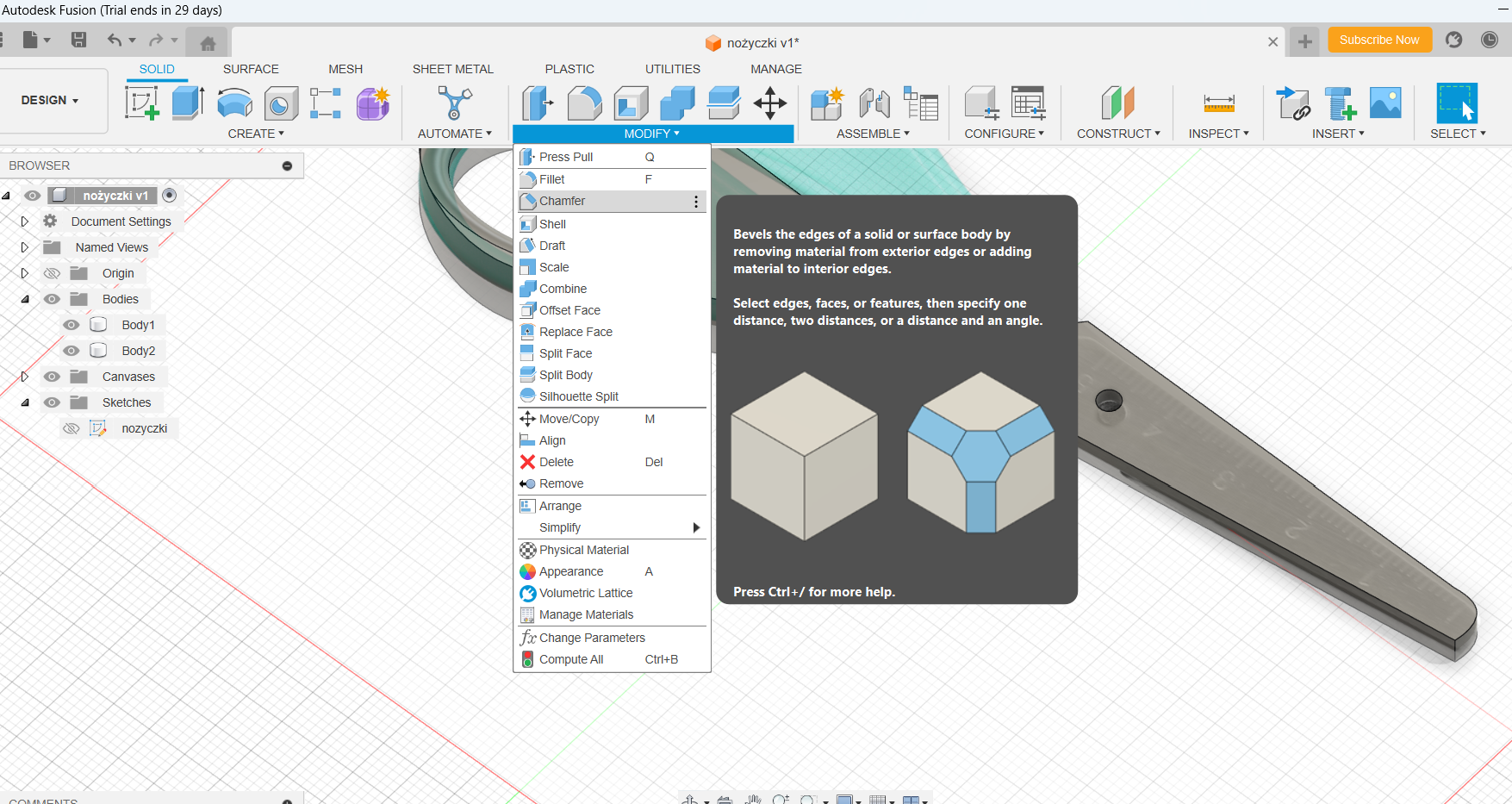Viewport: 1512px width, 804px height.
Task: Open the CREATE dropdown menu
Action: point(256,134)
